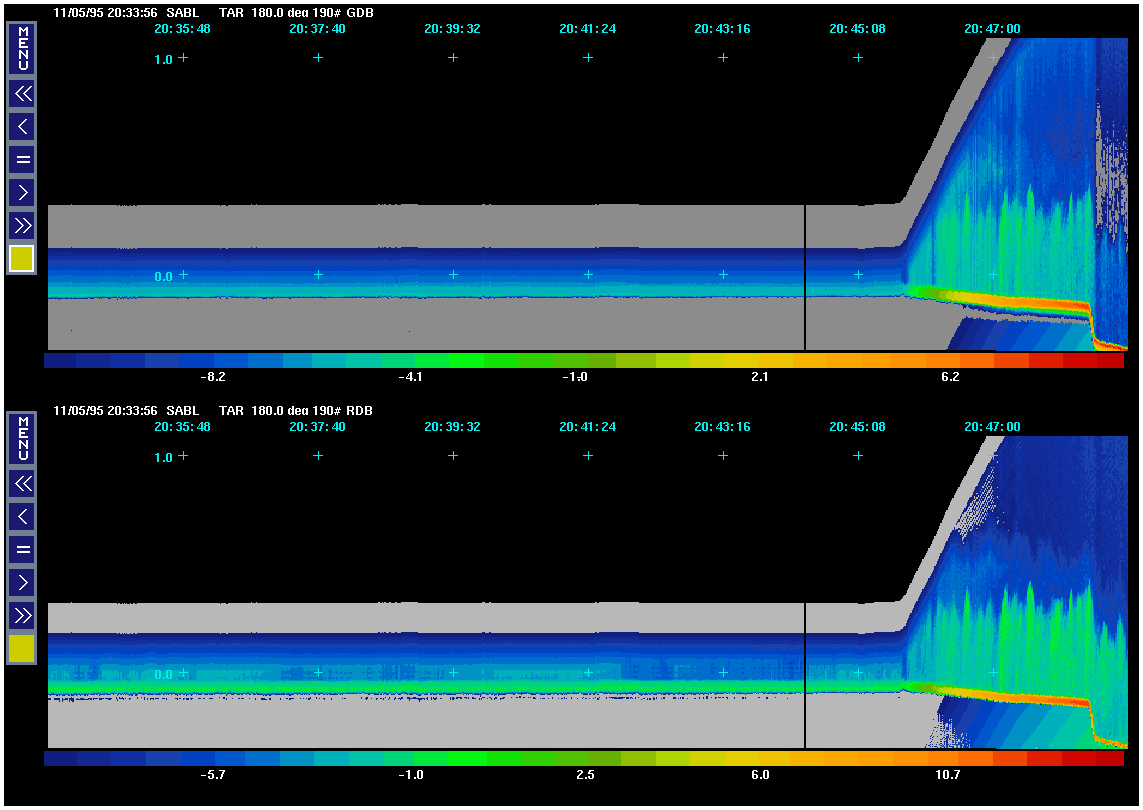1143x810 pixels.
Task: Open the MENU button in the RDB panel
Action: click(x=22, y=438)
